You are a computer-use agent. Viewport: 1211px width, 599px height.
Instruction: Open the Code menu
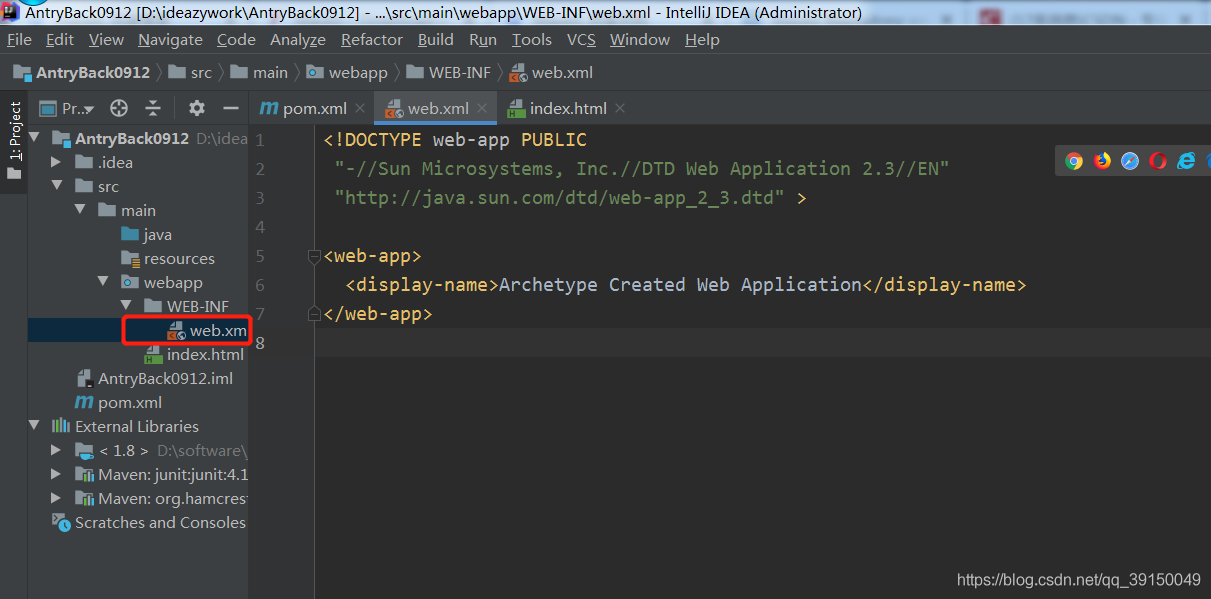[236, 39]
